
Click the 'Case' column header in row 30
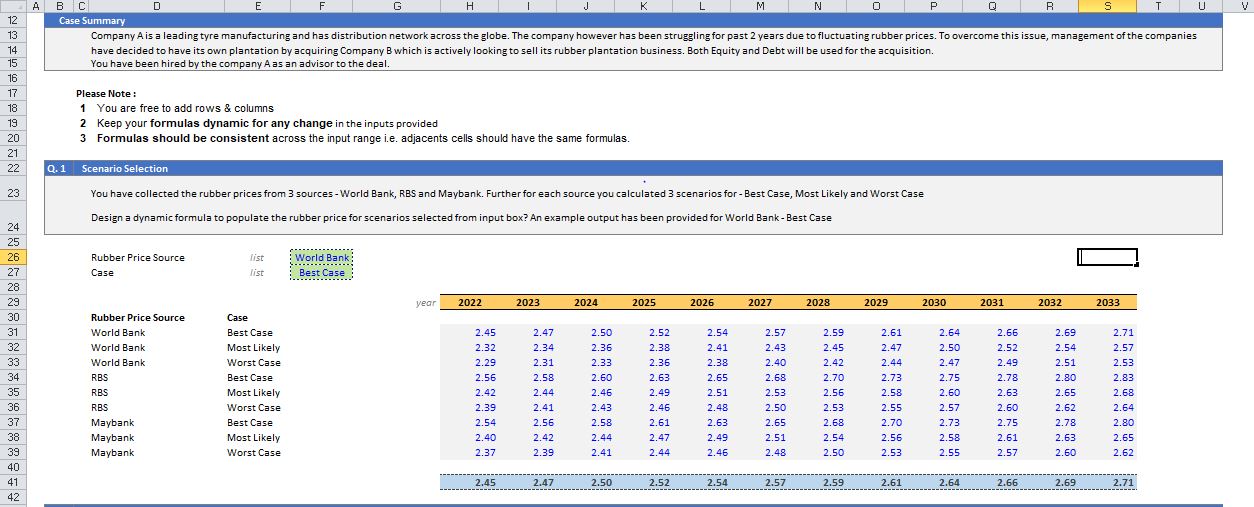click(x=238, y=318)
